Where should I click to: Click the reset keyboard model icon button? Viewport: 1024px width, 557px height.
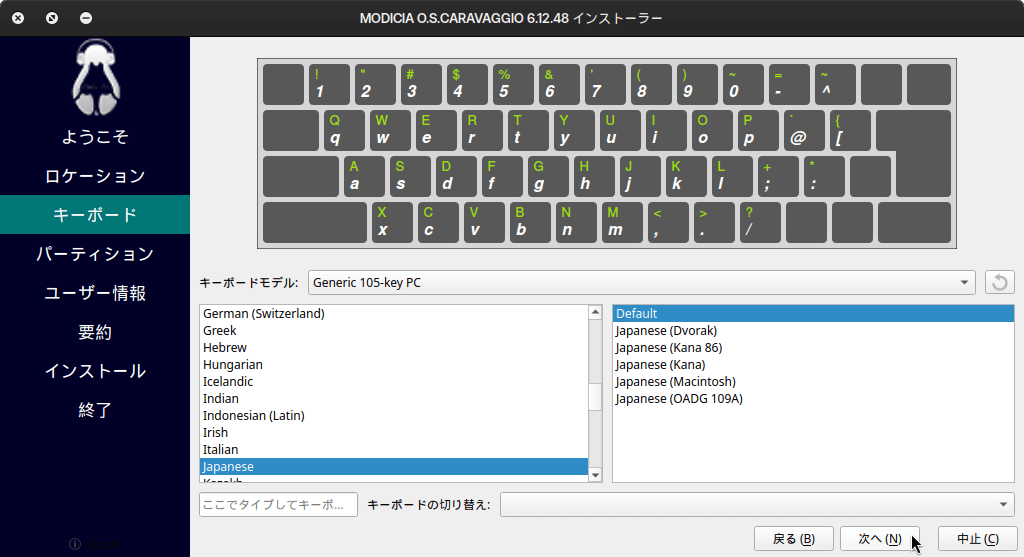coord(999,282)
